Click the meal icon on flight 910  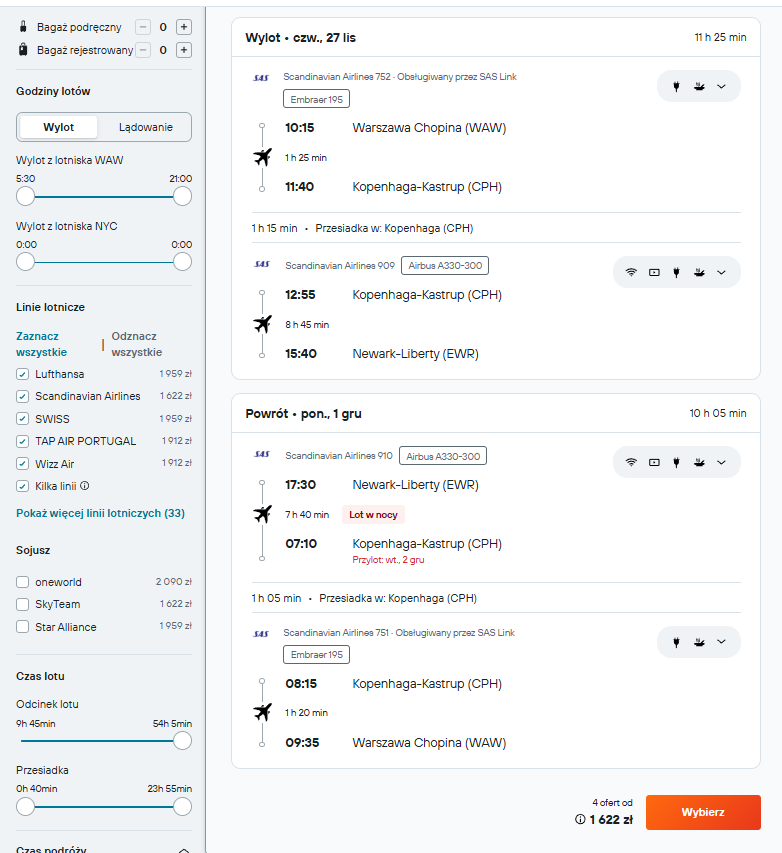(699, 462)
